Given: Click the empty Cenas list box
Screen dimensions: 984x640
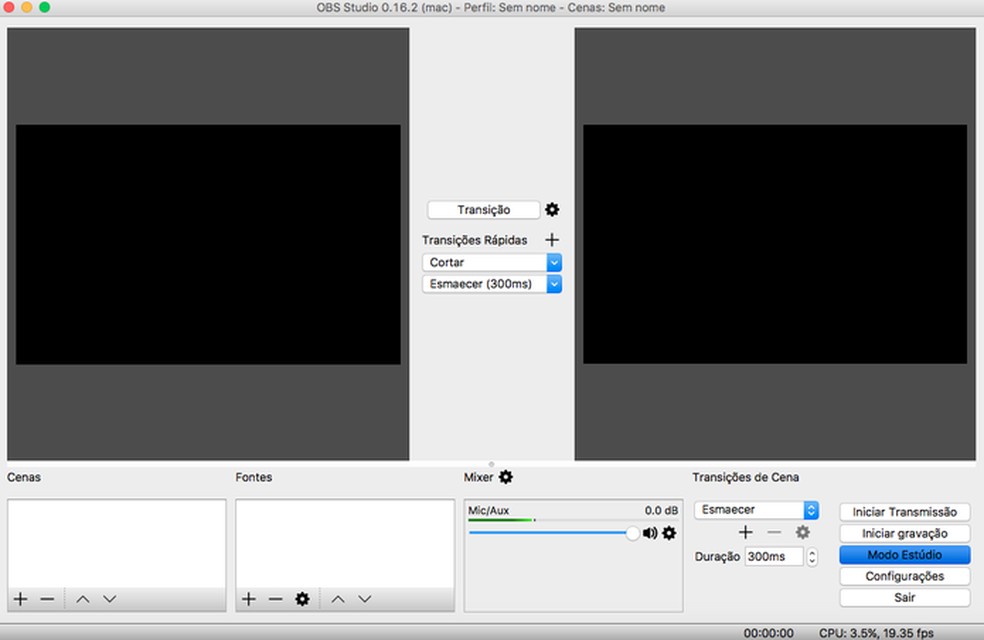Looking at the screenshot, I should tap(117, 543).
